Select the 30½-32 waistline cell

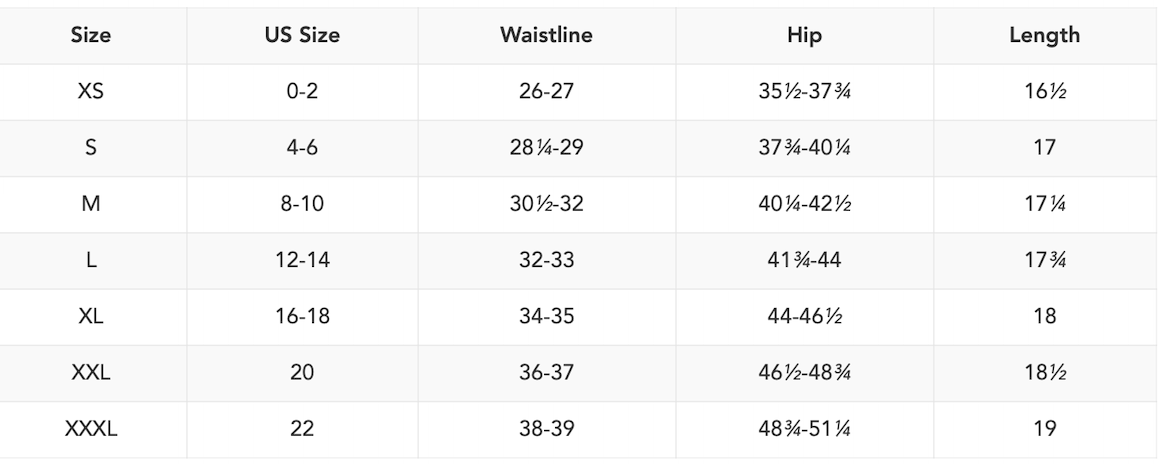tap(546, 205)
